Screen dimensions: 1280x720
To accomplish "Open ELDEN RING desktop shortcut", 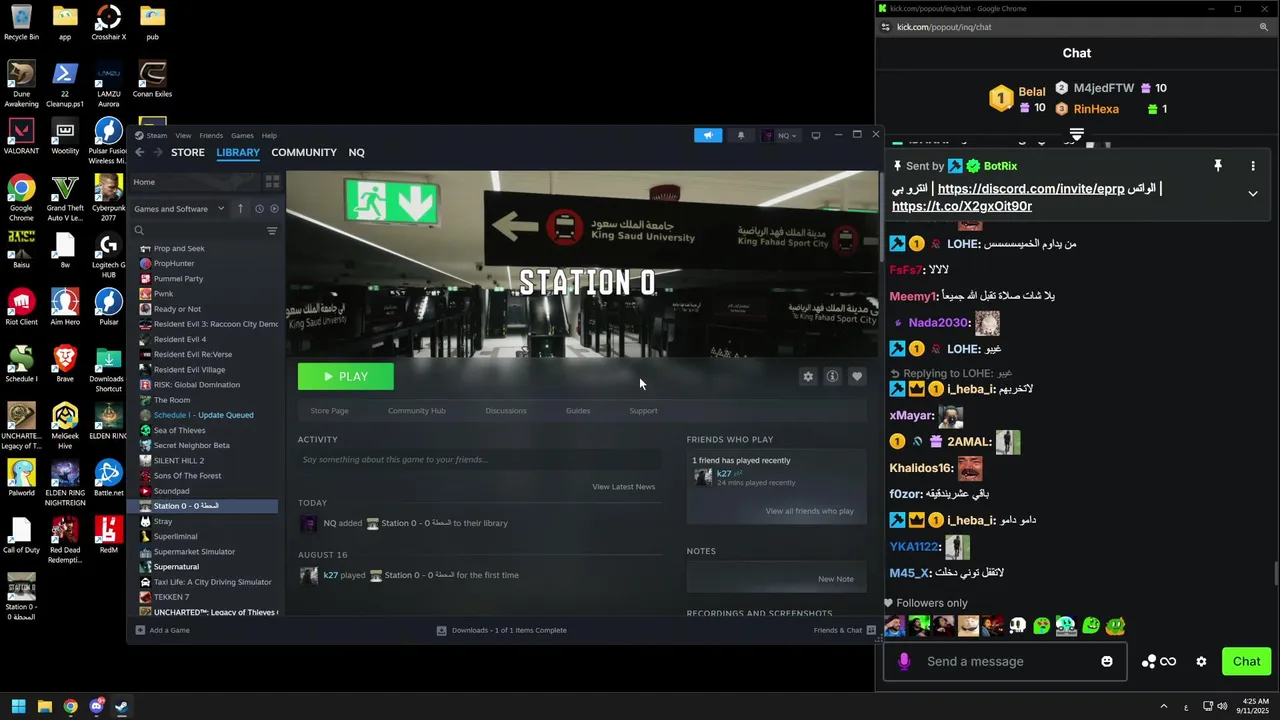I will pos(108,421).
